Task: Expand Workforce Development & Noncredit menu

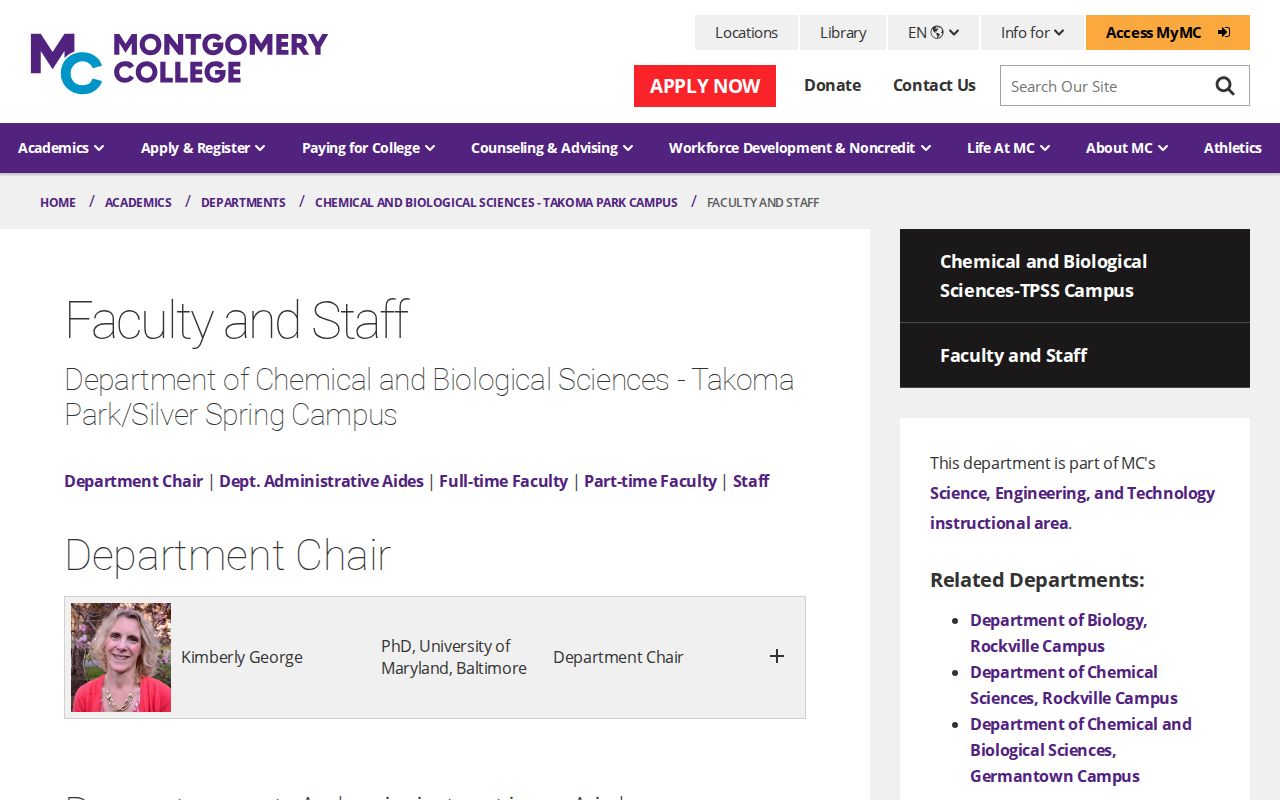Action: tap(800, 148)
